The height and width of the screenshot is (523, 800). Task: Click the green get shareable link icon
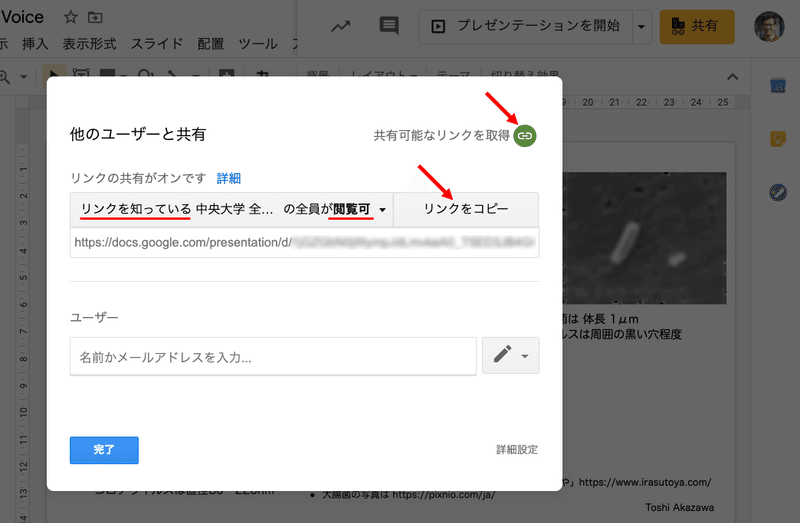524,136
